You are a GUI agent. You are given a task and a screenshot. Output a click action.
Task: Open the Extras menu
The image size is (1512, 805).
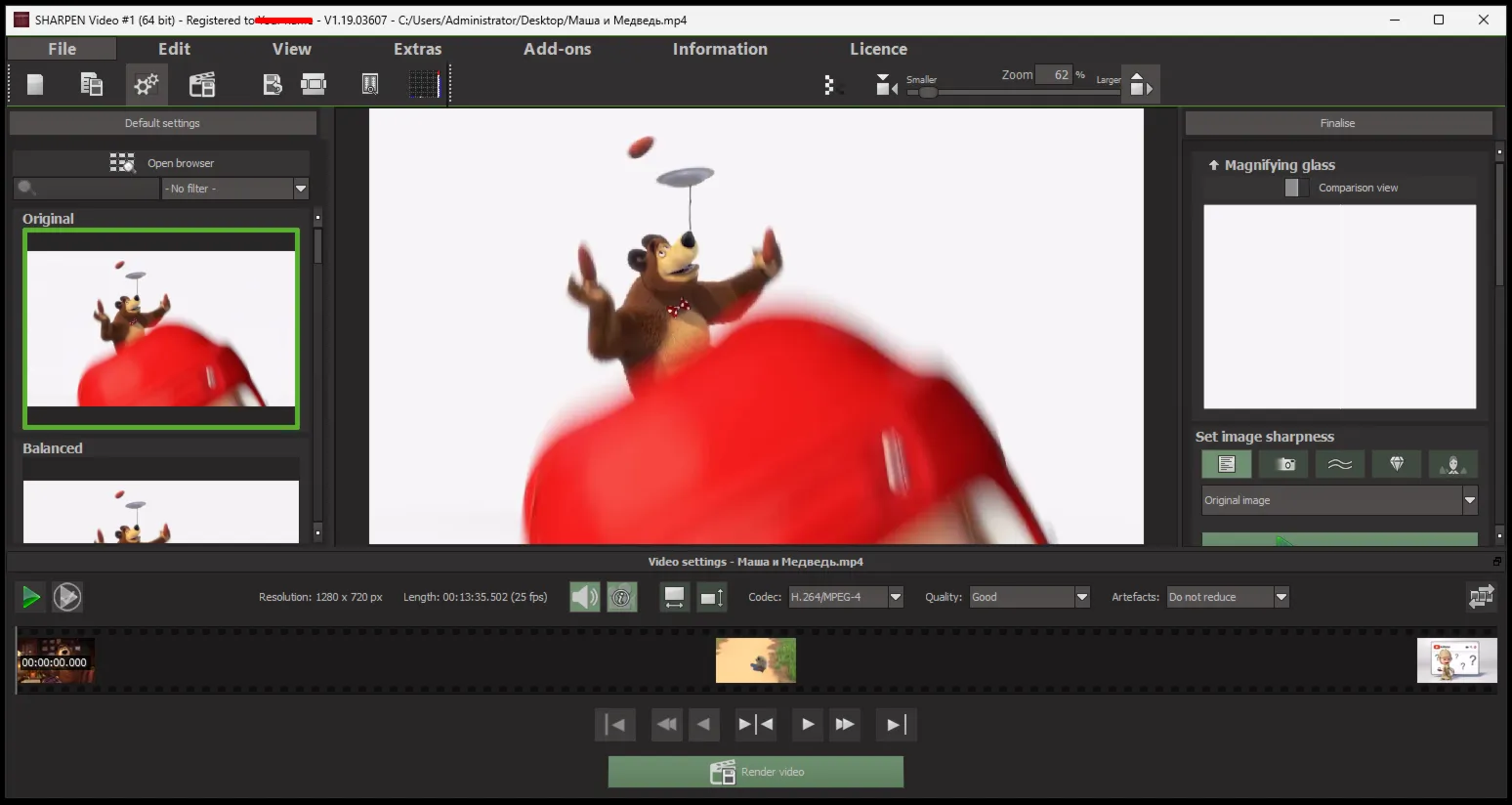[417, 49]
